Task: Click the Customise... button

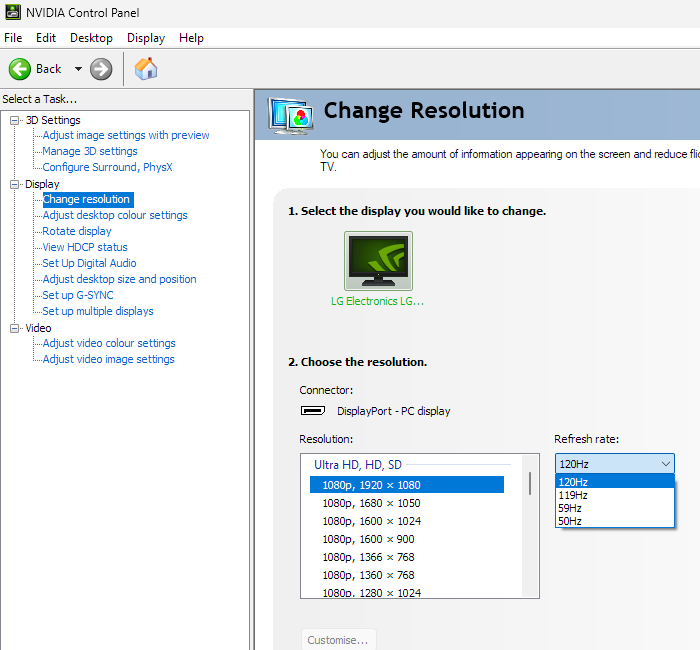Action: pyautogui.click(x=338, y=640)
